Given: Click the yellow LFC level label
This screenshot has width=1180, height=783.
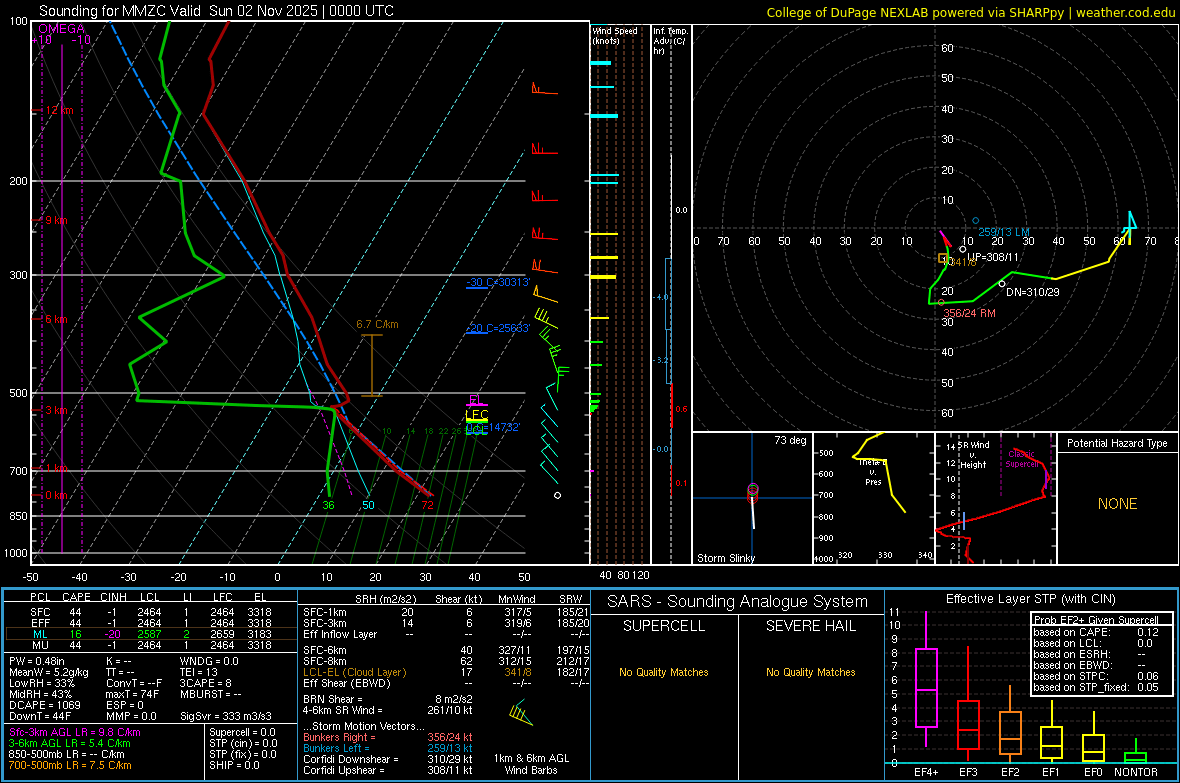Looking at the screenshot, I should tap(476, 415).
